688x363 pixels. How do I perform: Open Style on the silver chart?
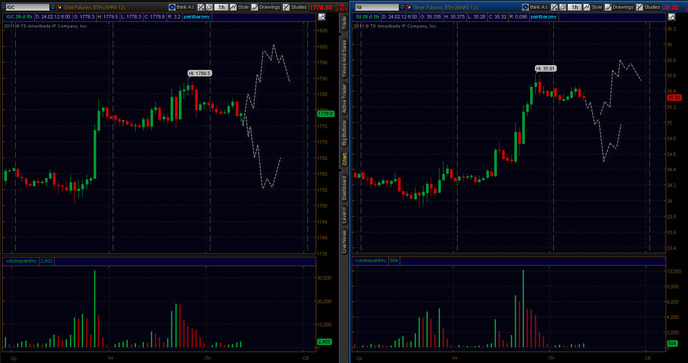(x=592, y=7)
